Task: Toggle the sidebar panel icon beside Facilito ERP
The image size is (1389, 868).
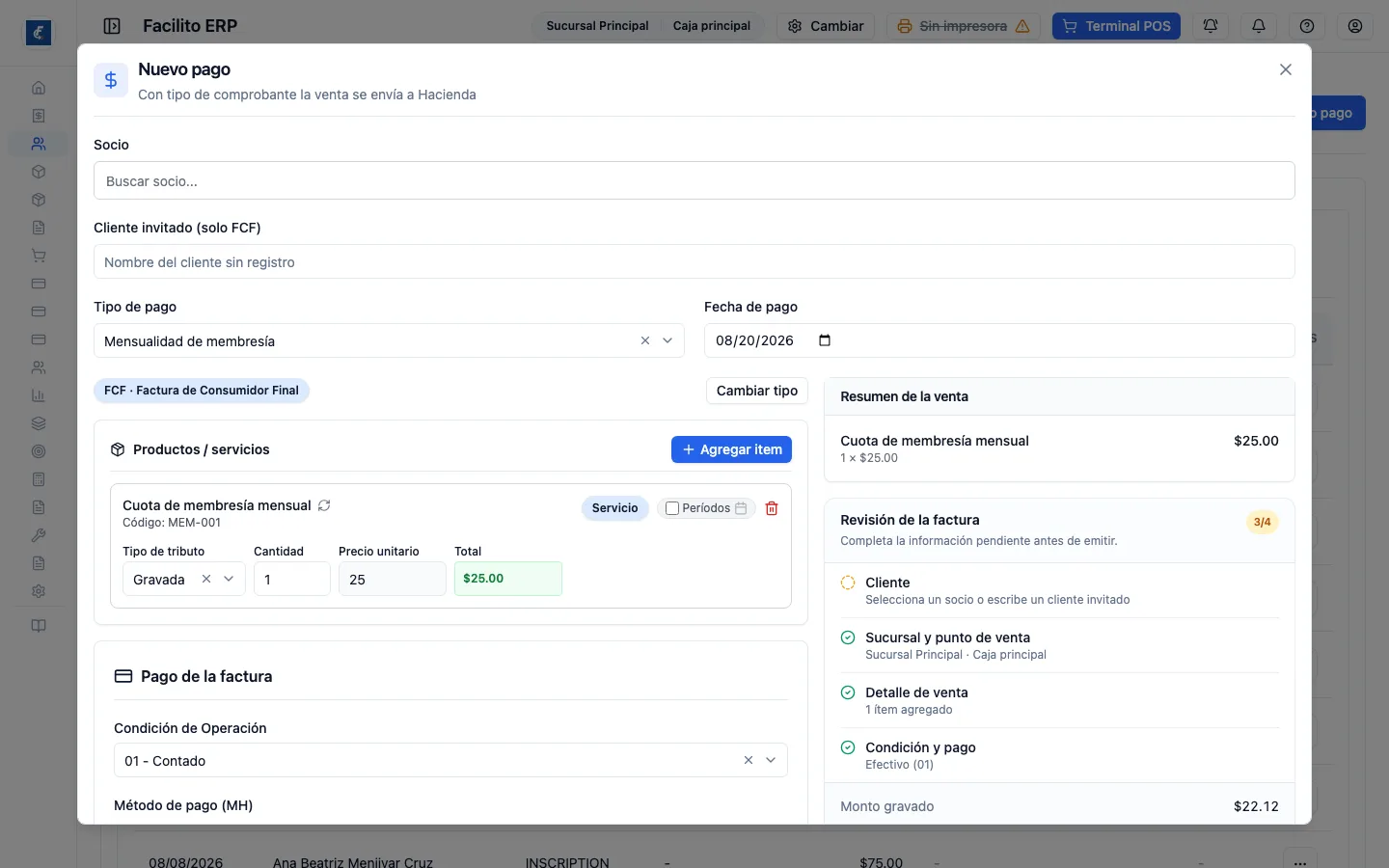Action: (112, 26)
